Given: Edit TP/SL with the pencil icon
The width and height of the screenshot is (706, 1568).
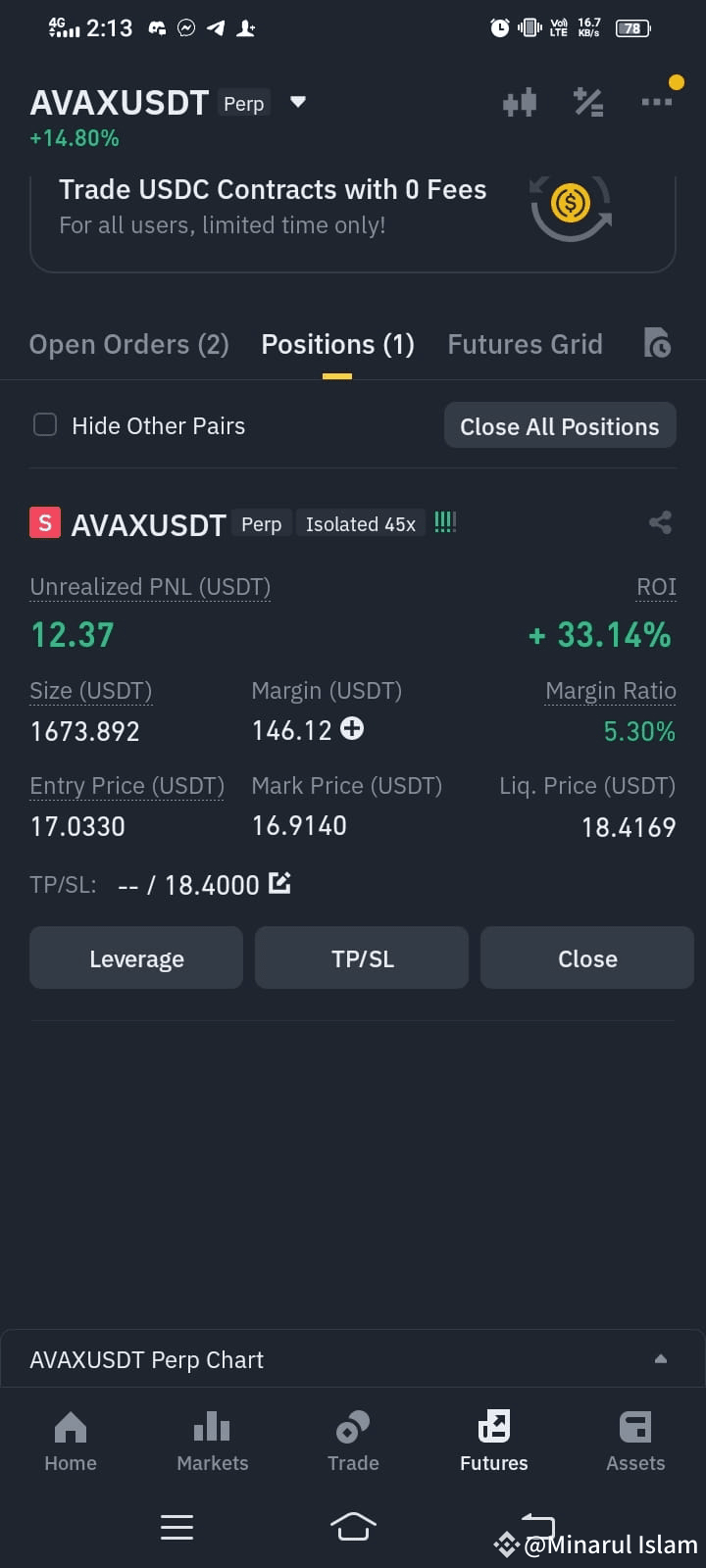Looking at the screenshot, I should tap(279, 883).
